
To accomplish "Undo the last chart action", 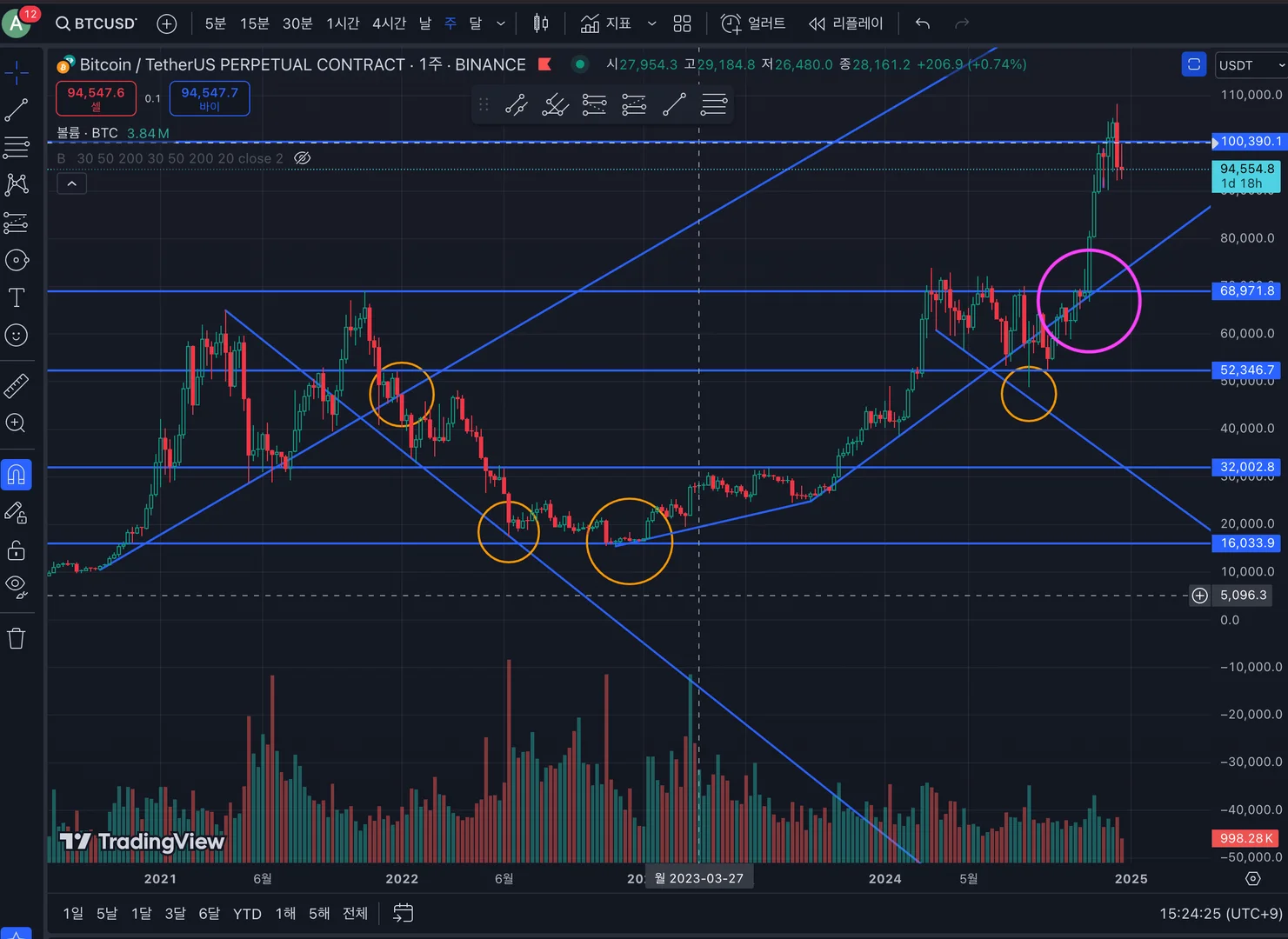I will pos(923,23).
